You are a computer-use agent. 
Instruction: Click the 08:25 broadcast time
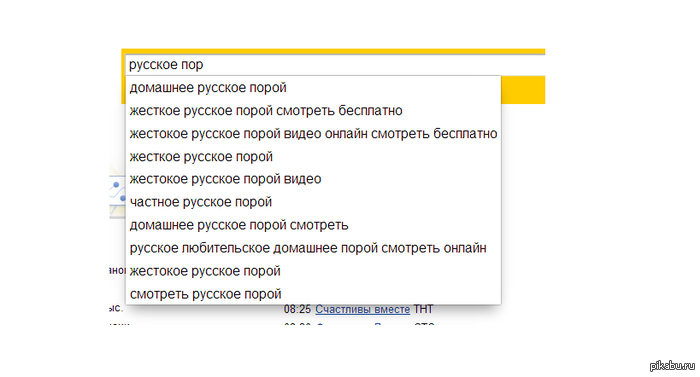click(297, 309)
